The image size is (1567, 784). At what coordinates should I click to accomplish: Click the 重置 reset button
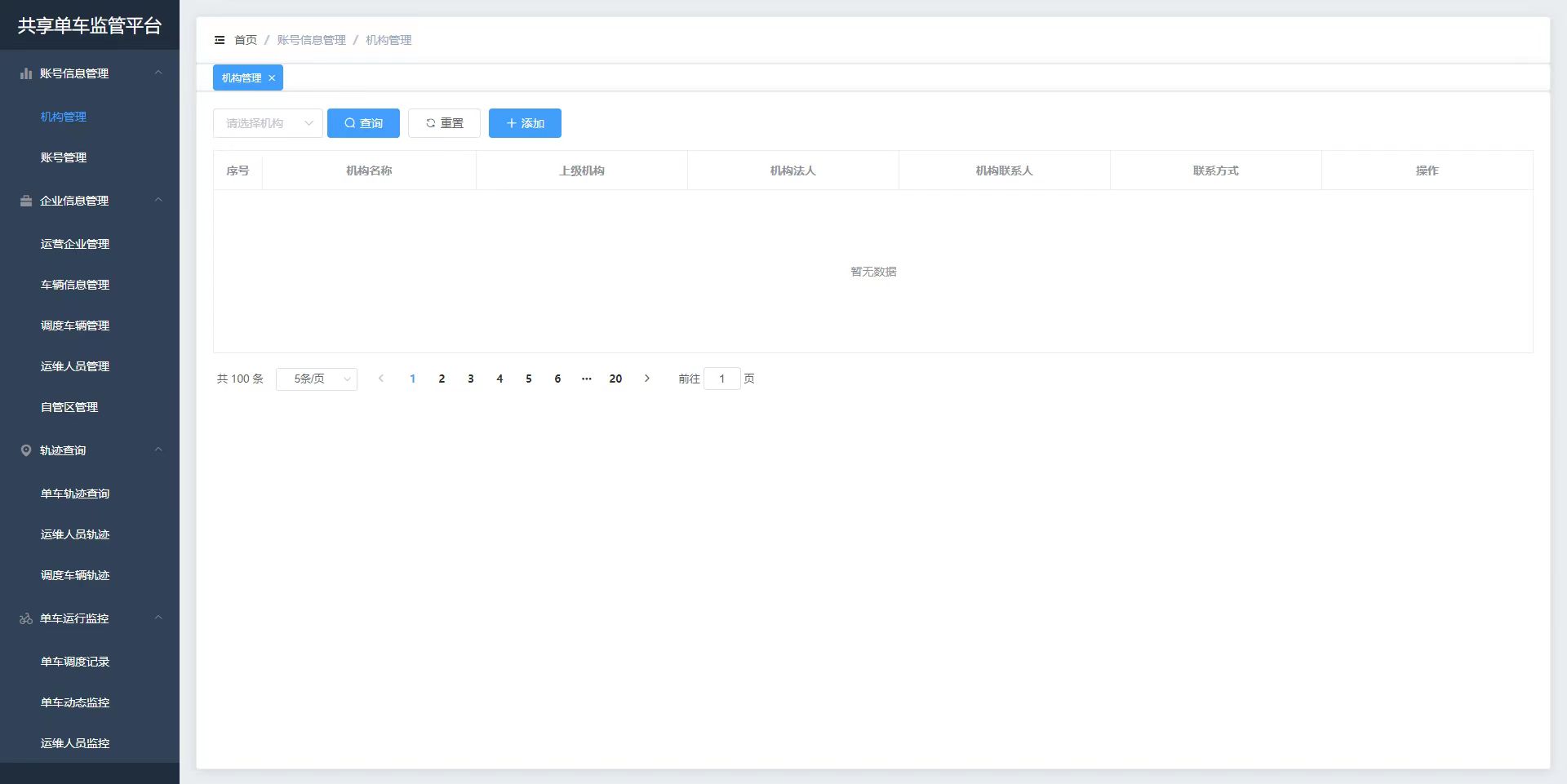click(444, 123)
